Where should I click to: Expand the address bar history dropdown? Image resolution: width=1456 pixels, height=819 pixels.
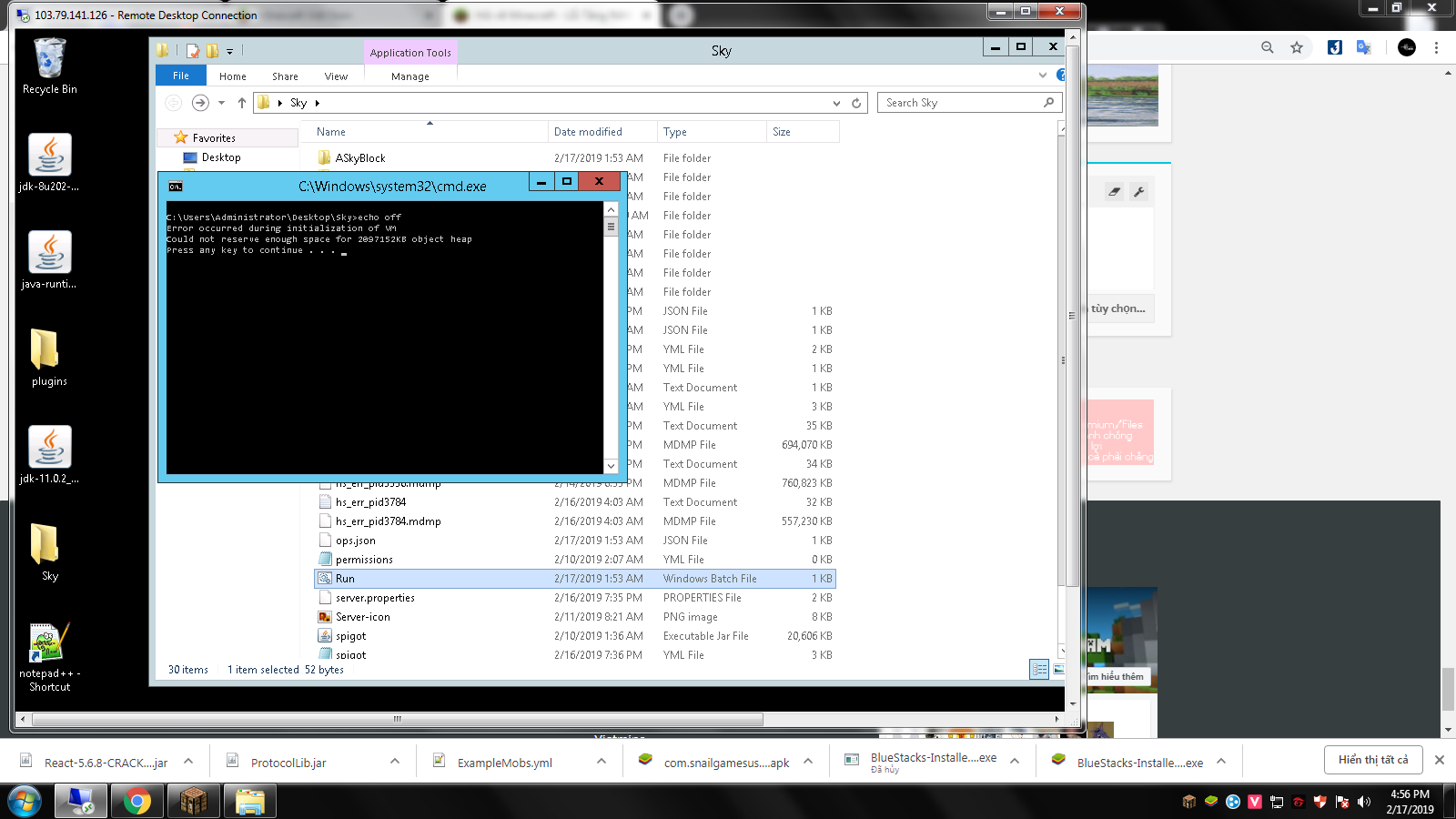point(836,104)
